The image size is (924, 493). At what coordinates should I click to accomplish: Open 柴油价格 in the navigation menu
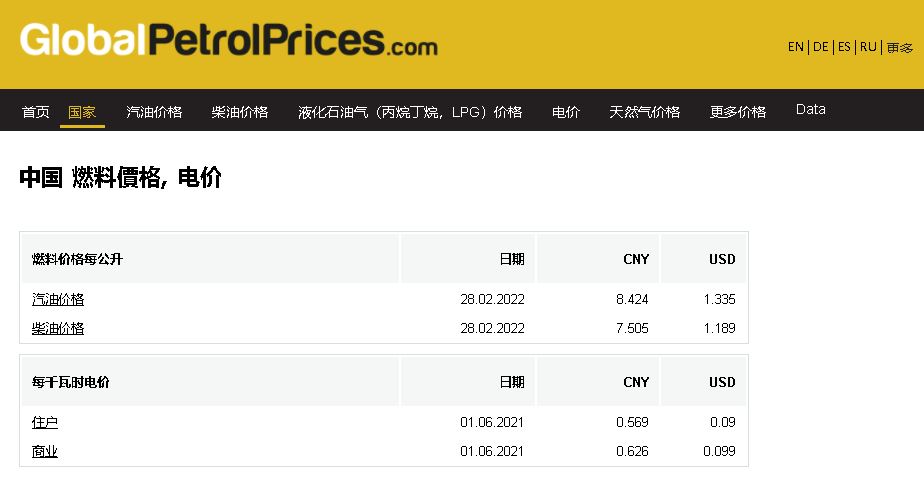tap(240, 112)
